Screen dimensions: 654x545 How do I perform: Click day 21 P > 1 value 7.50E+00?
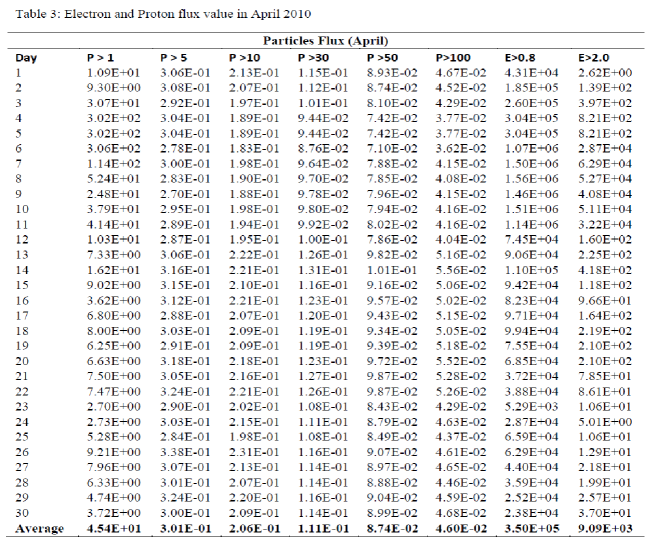point(113,376)
